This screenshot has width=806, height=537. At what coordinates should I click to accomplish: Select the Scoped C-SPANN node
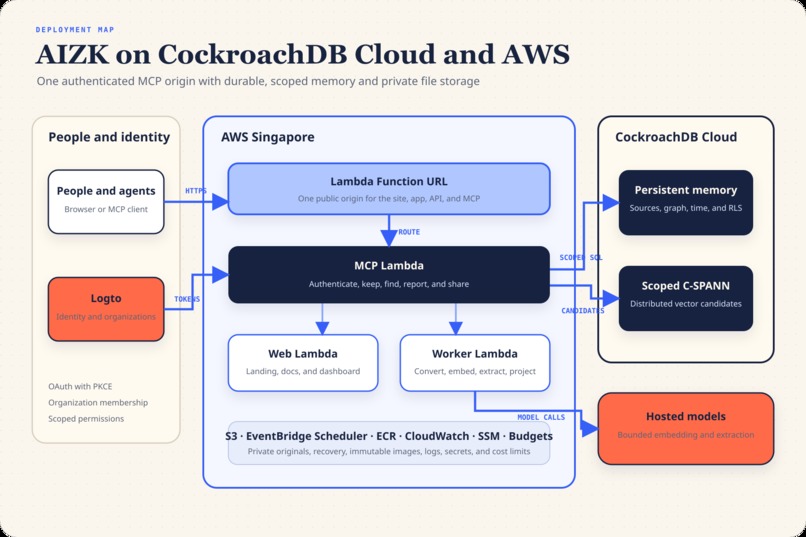click(x=686, y=298)
